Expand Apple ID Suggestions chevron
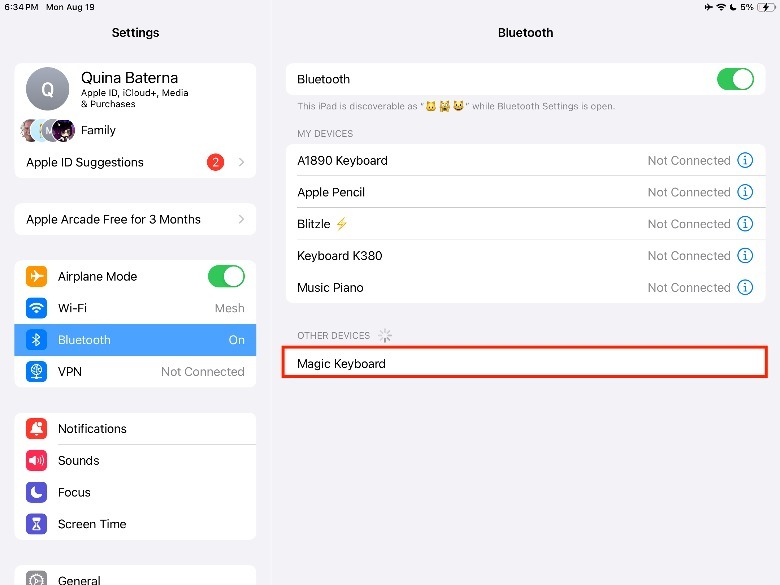This screenshot has height=585, width=780. (x=241, y=162)
